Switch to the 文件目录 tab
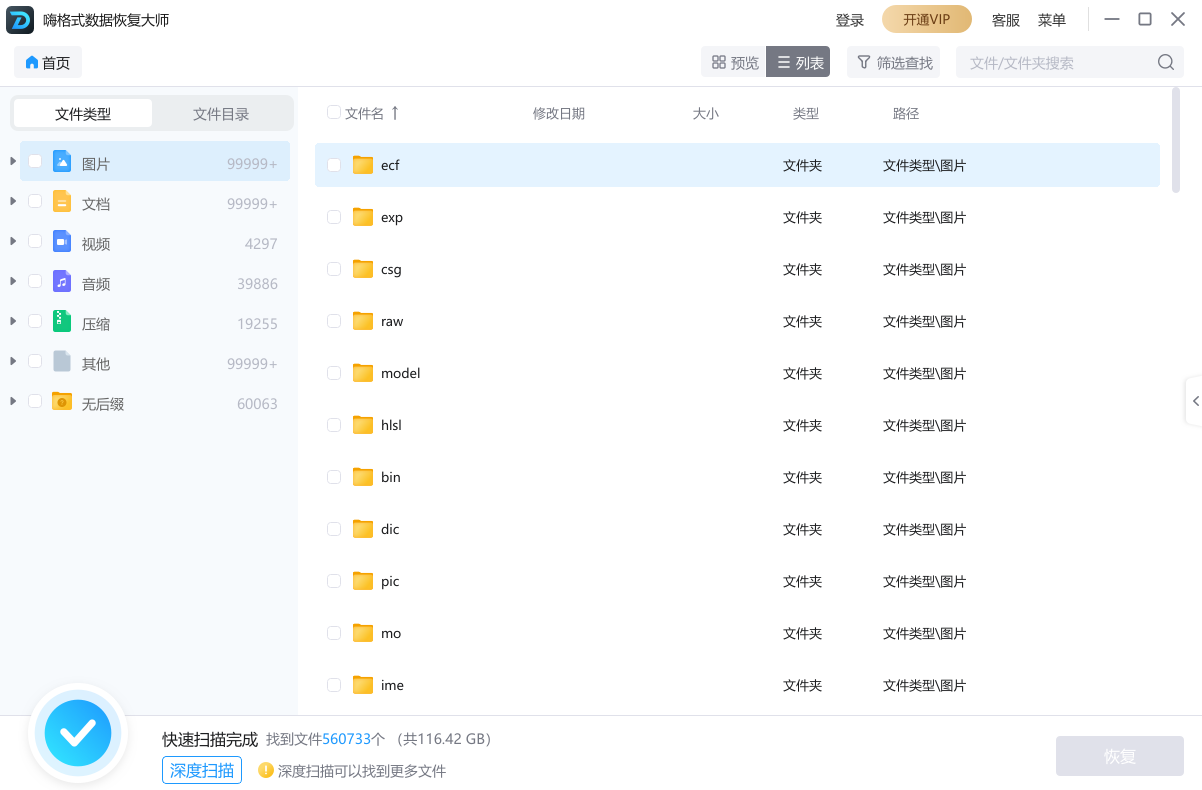This screenshot has width=1202, height=790. [222, 113]
